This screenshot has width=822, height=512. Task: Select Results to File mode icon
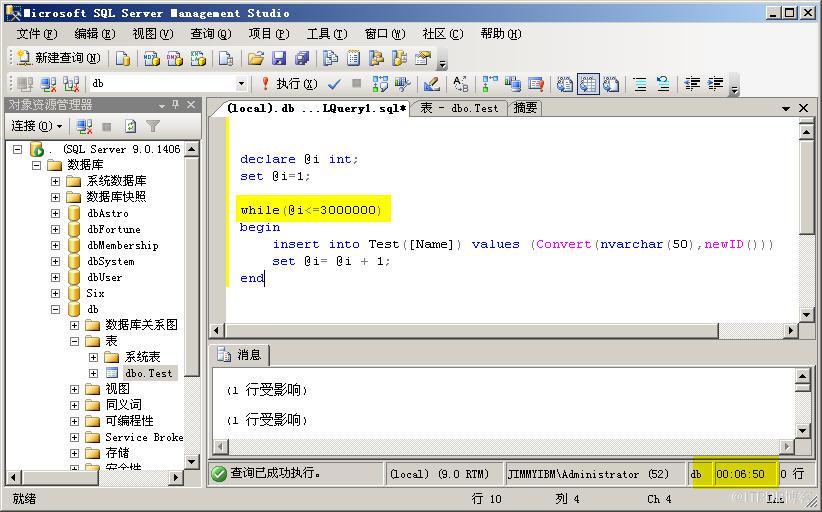611,84
